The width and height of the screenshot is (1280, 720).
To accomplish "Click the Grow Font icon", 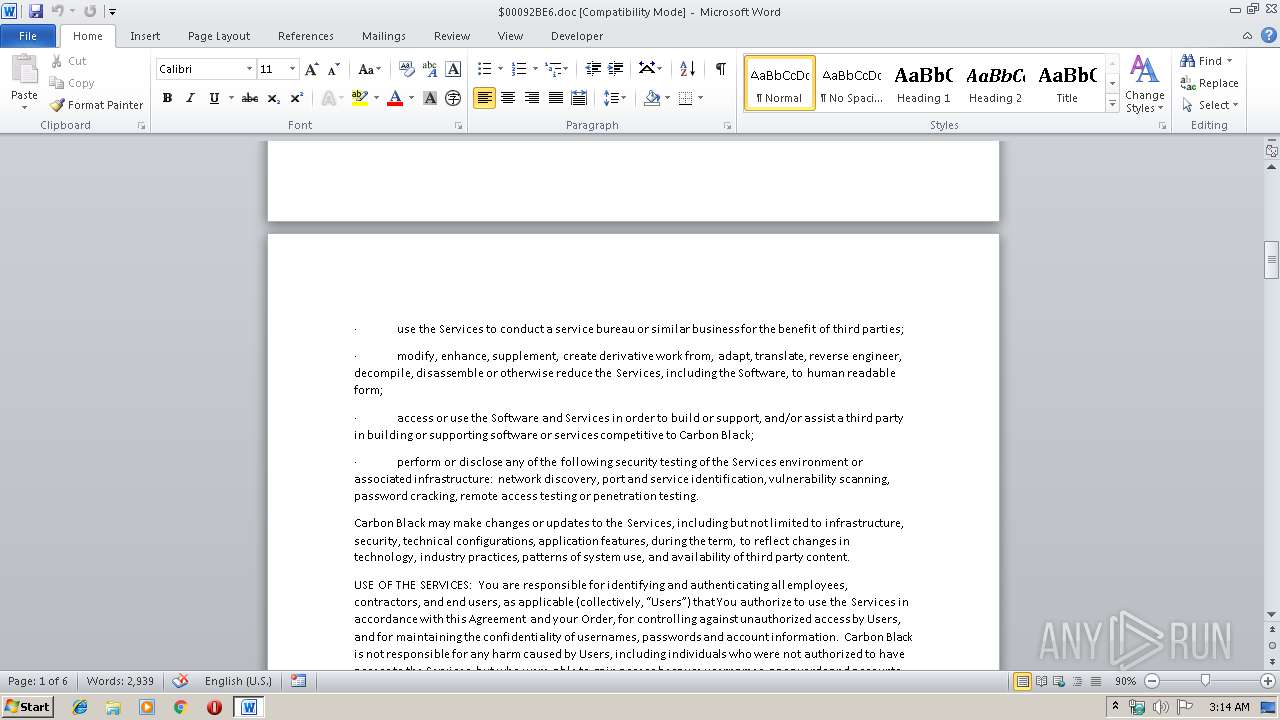I will coord(312,69).
